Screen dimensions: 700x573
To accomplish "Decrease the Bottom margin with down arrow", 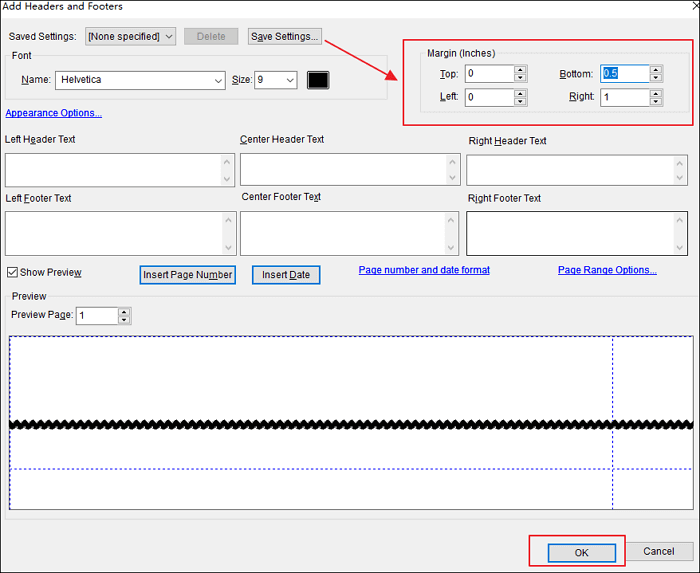I will [x=655, y=78].
